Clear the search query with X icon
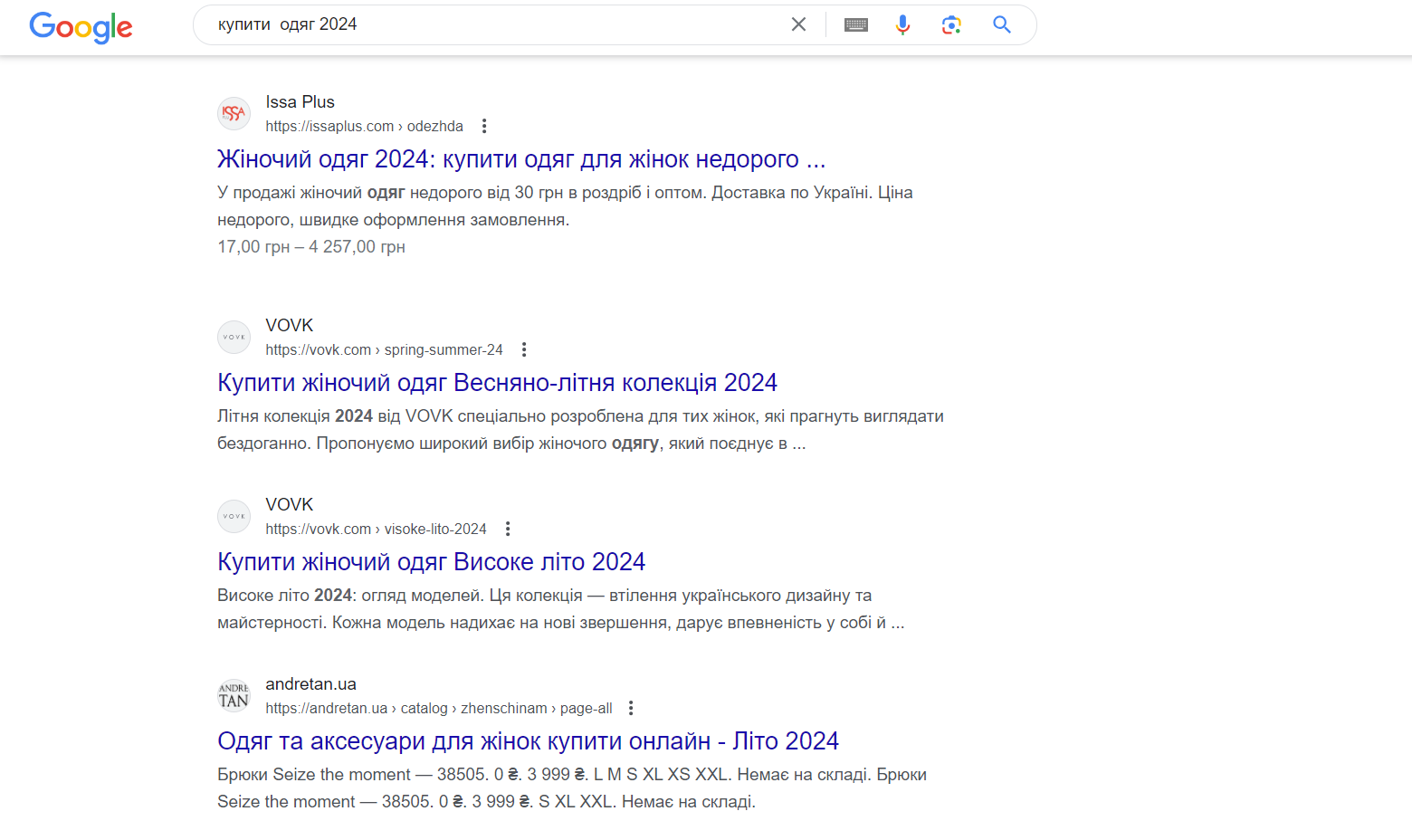The height and width of the screenshot is (840, 1412). [798, 24]
